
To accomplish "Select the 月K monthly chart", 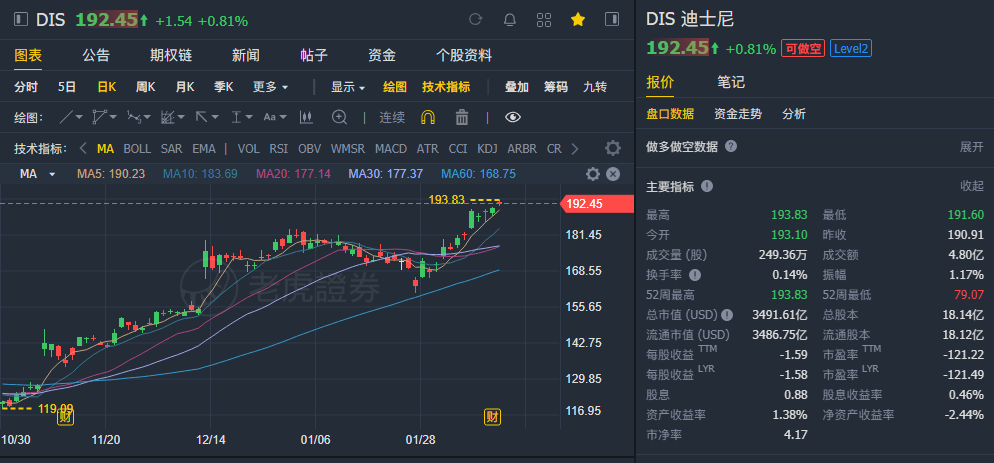I will 184,87.
